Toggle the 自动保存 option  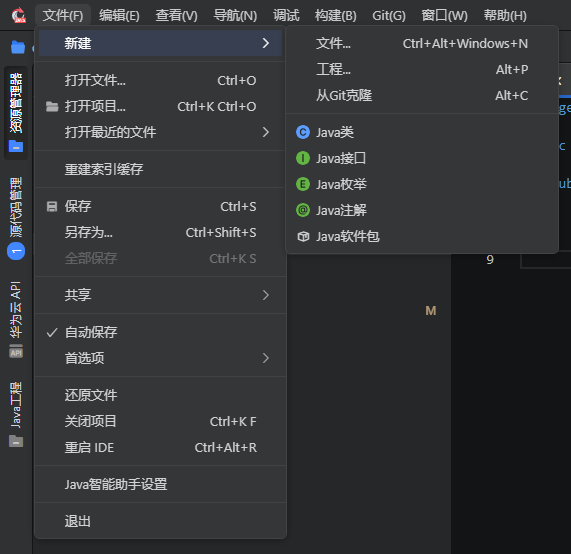point(161,332)
